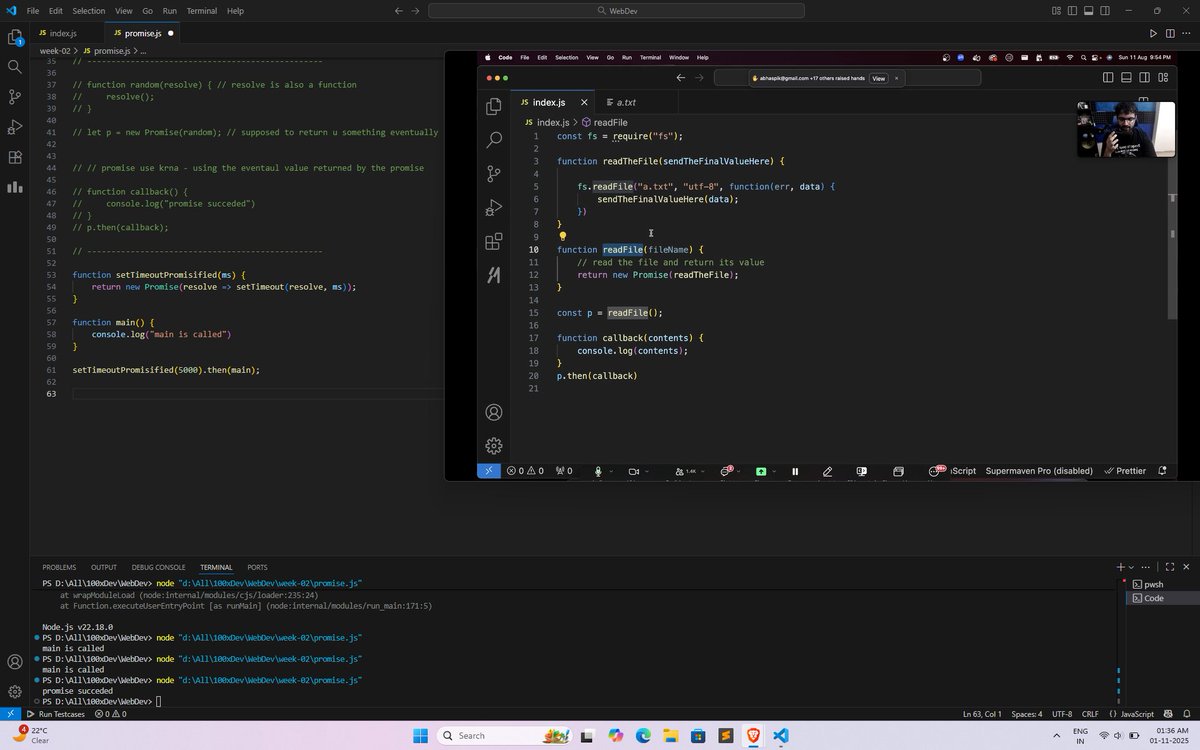This screenshot has width=1200, height=750.
Task: Switch to the PROBLEMS panel tab
Action: [x=59, y=567]
